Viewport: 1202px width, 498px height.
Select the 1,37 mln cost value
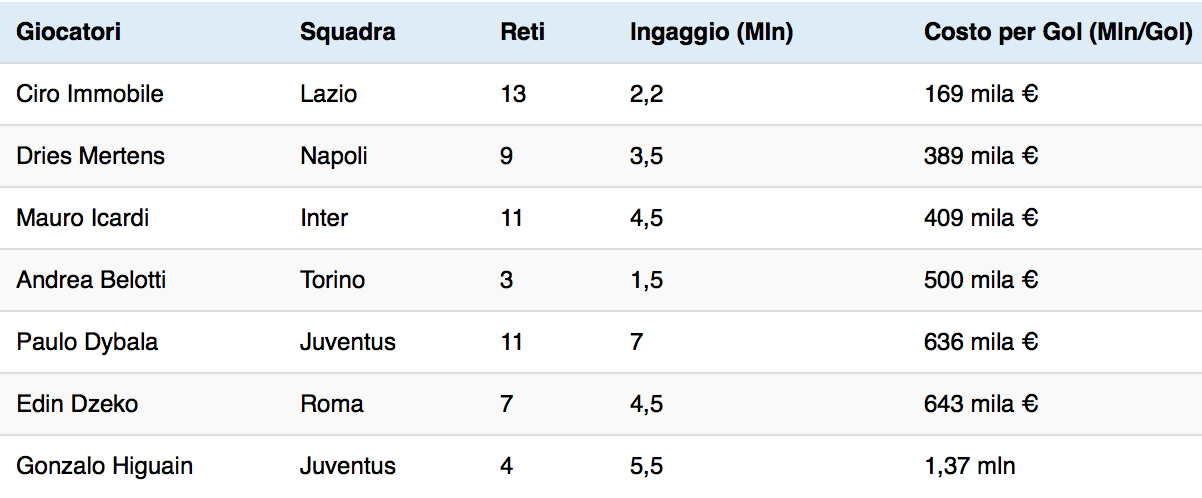pos(970,466)
